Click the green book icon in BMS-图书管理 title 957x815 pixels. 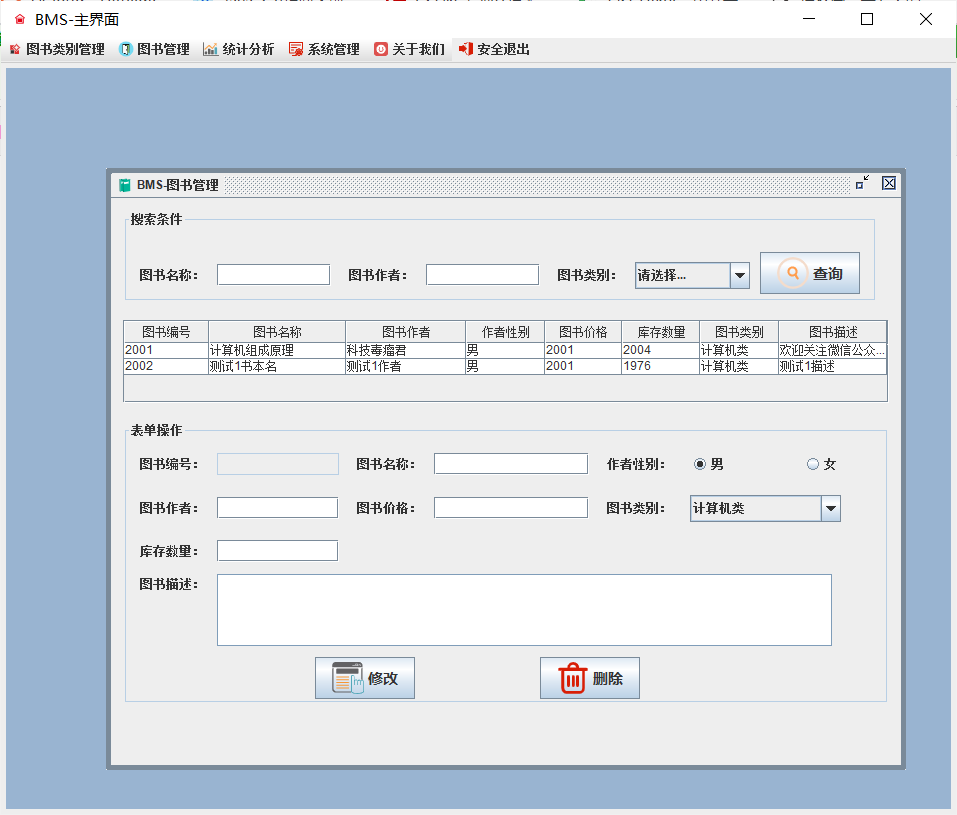coord(125,185)
